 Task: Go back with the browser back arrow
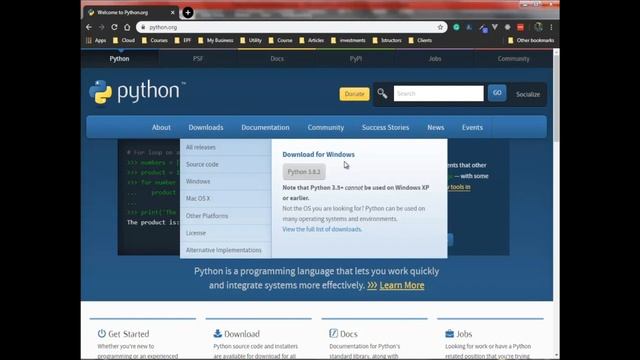pyautogui.click(x=89, y=27)
